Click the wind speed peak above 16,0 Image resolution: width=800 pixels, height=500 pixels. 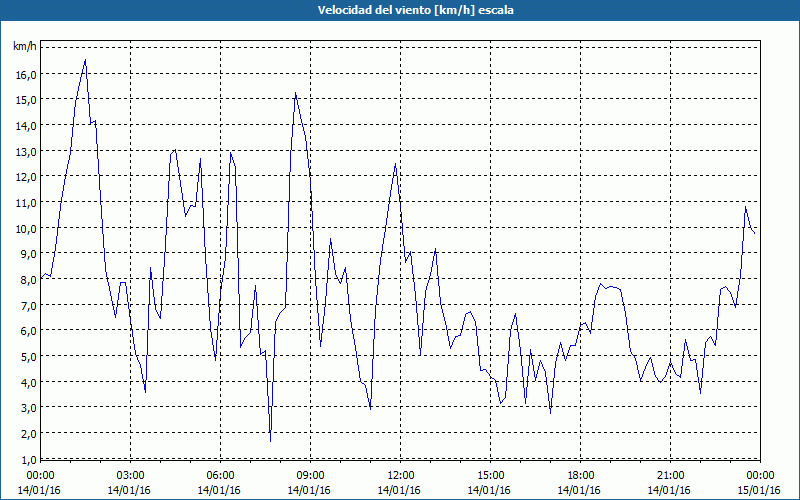click(x=85, y=60)
